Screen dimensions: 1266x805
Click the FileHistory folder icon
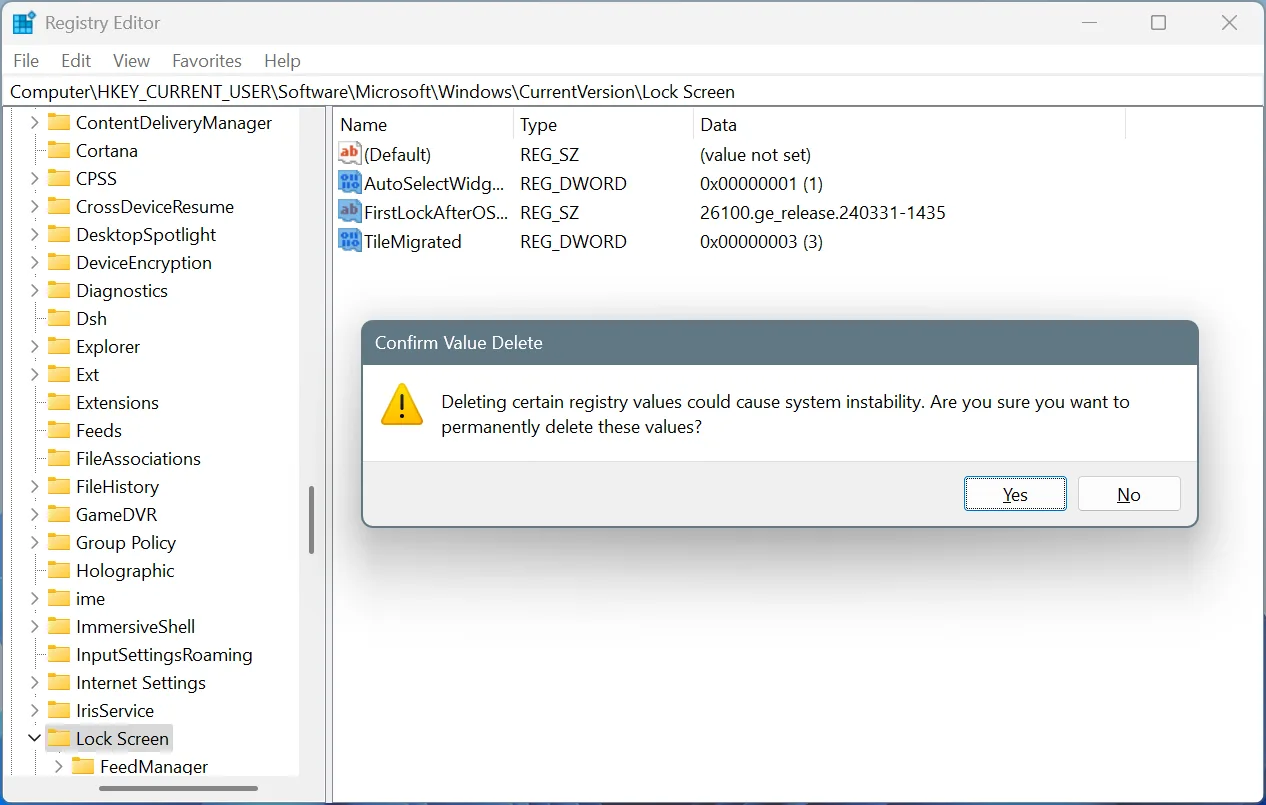(59, 486)
